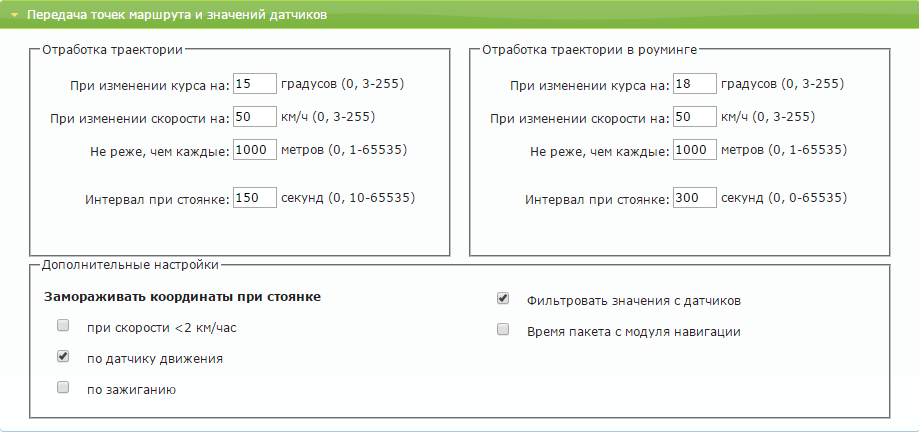Collapse the section using the header arrow icon
919x432 pixels.
click(15, 16)
